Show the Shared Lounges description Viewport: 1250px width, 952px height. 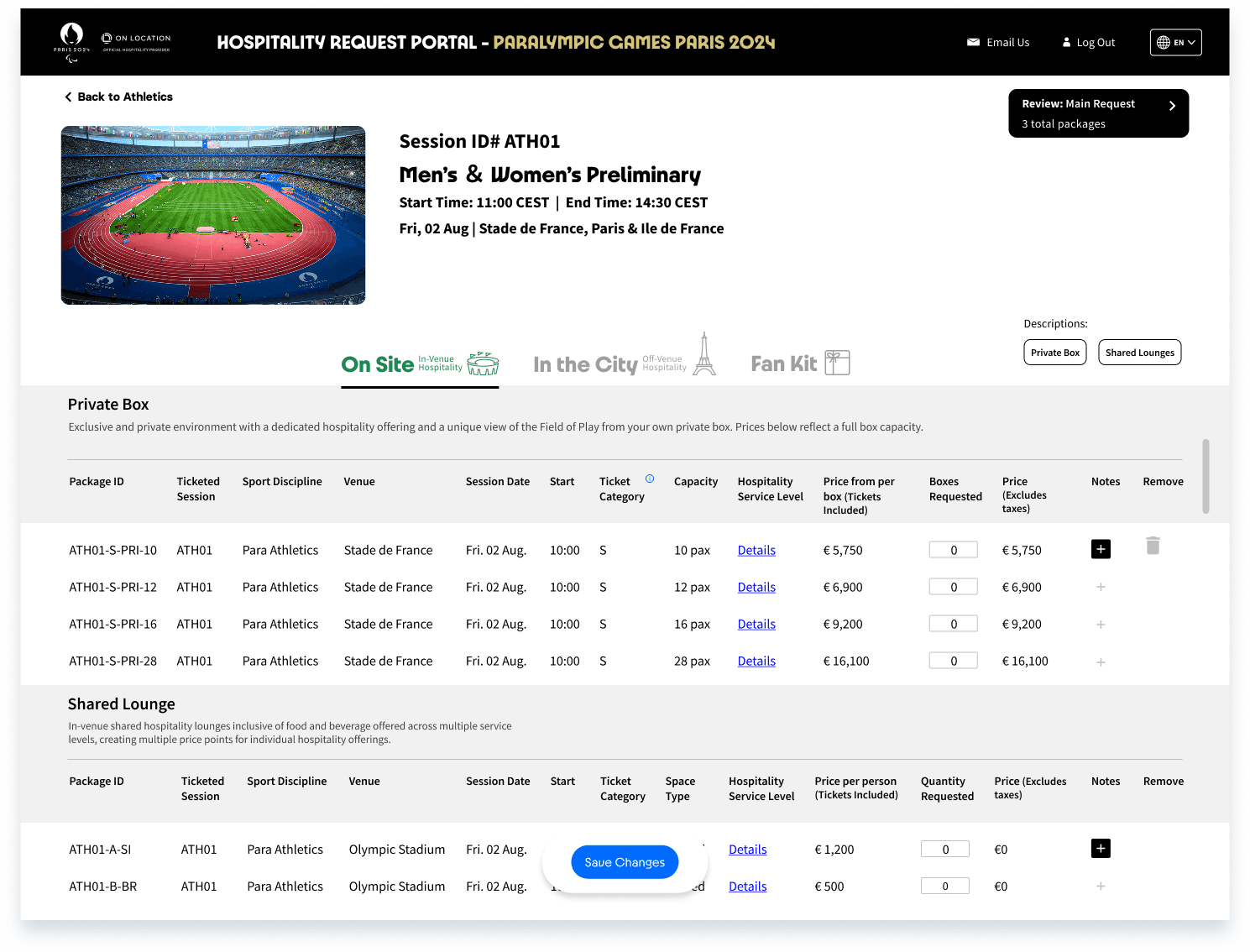click(x=1140, y=353)
